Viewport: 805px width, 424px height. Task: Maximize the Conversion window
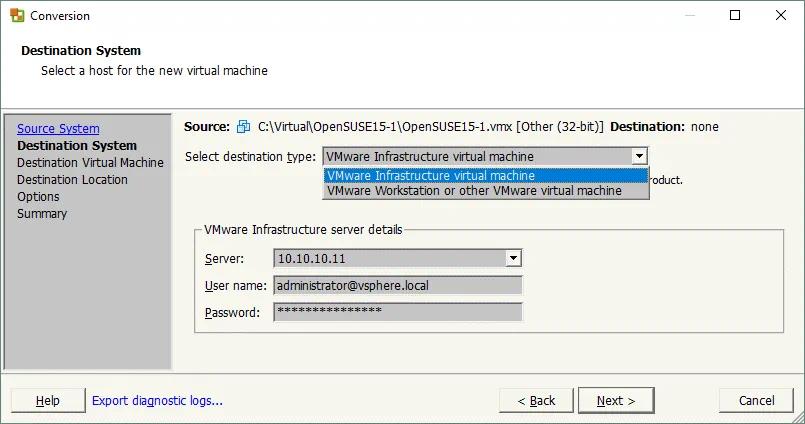(x=735, y=15)
